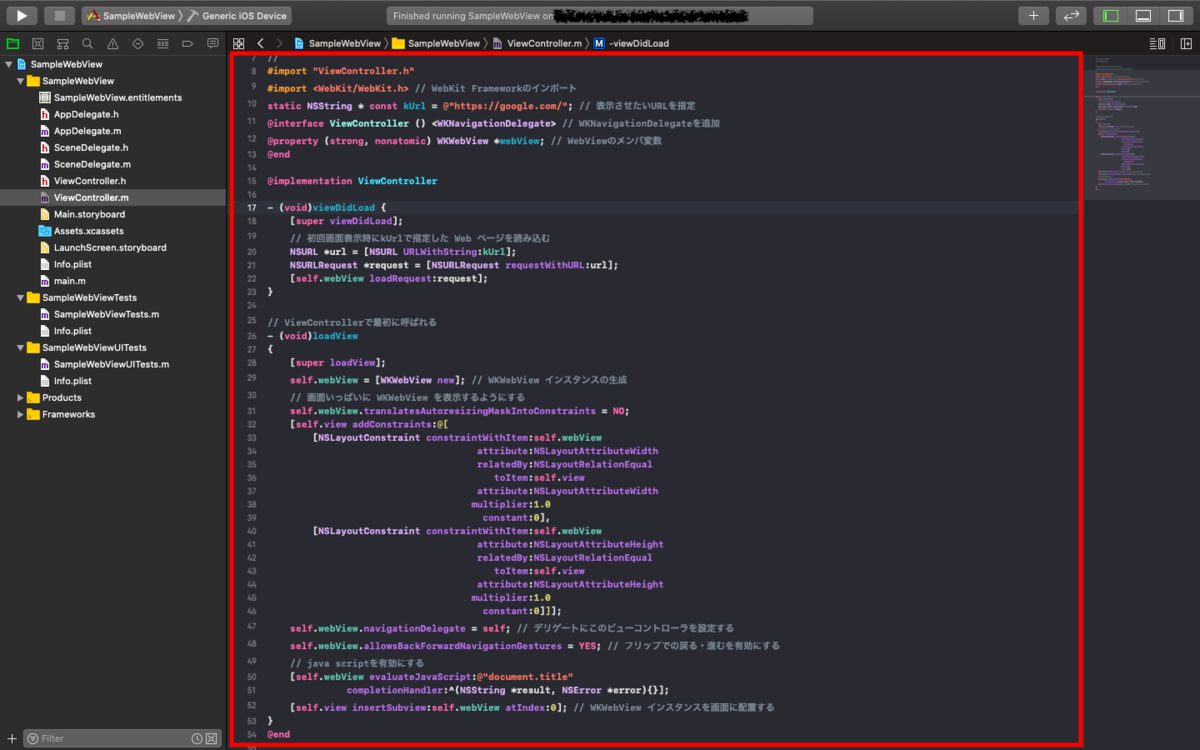1200x750 pixels.
Task: Open the Test navigator diamond icon
Action: pyautogui.click(x=138, y=43)
